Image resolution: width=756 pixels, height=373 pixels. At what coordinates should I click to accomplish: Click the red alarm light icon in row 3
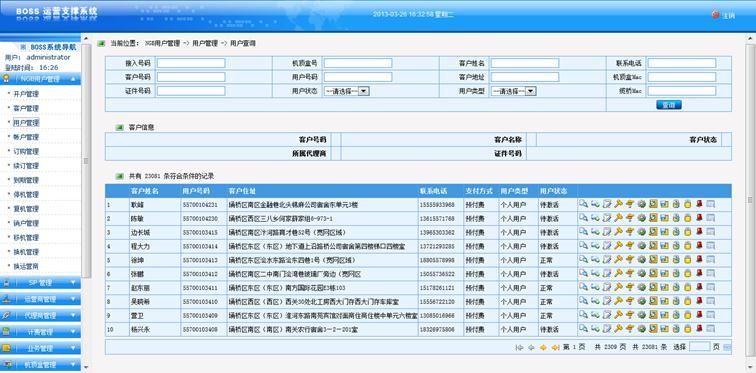(699, 232)
